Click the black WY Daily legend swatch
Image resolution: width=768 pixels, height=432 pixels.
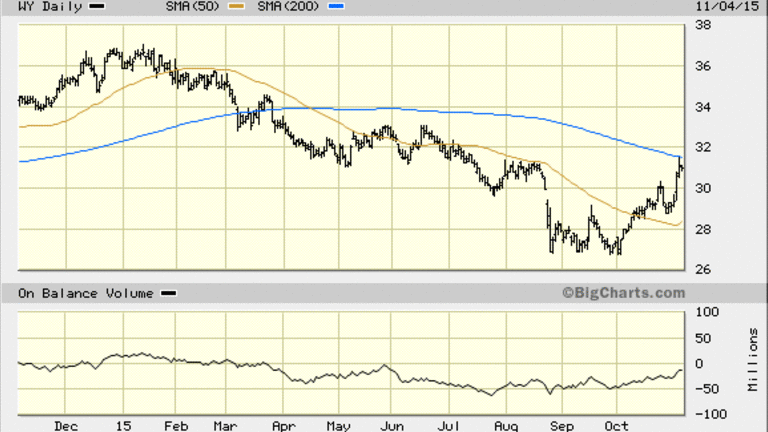(x=97, y=6)
